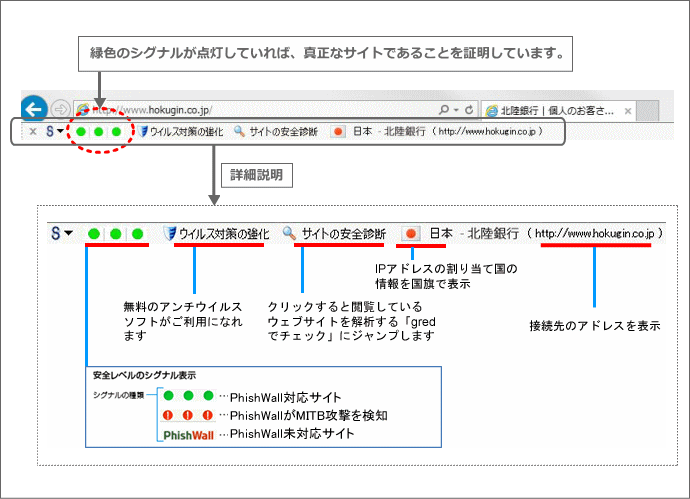This screenshot has height=499, width=690.
Task: Click the greyed-out browser Forward arrow
Action: (60, 109)
